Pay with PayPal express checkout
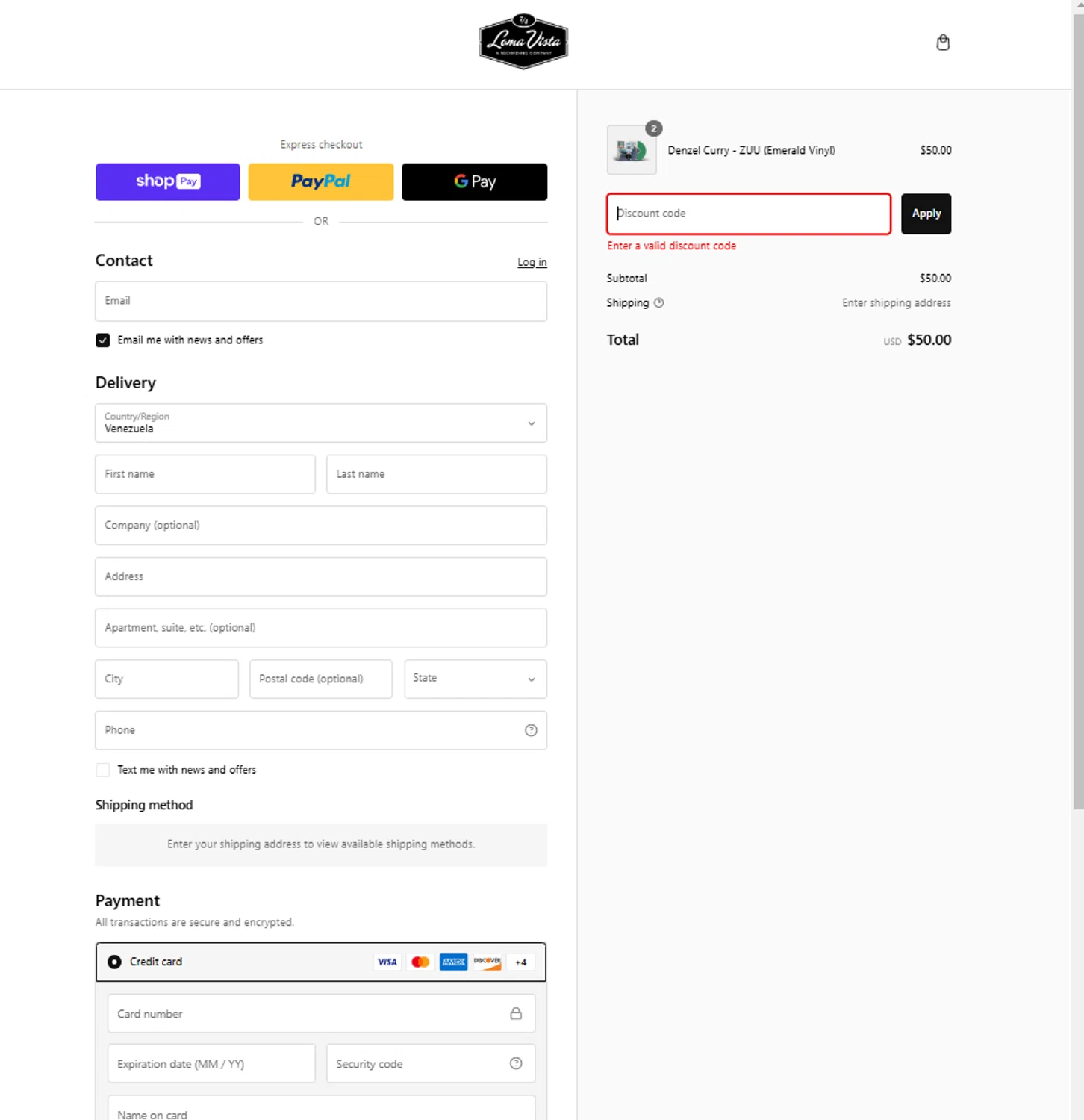This screenshot has height=1120, width=1084. (321, 181)
